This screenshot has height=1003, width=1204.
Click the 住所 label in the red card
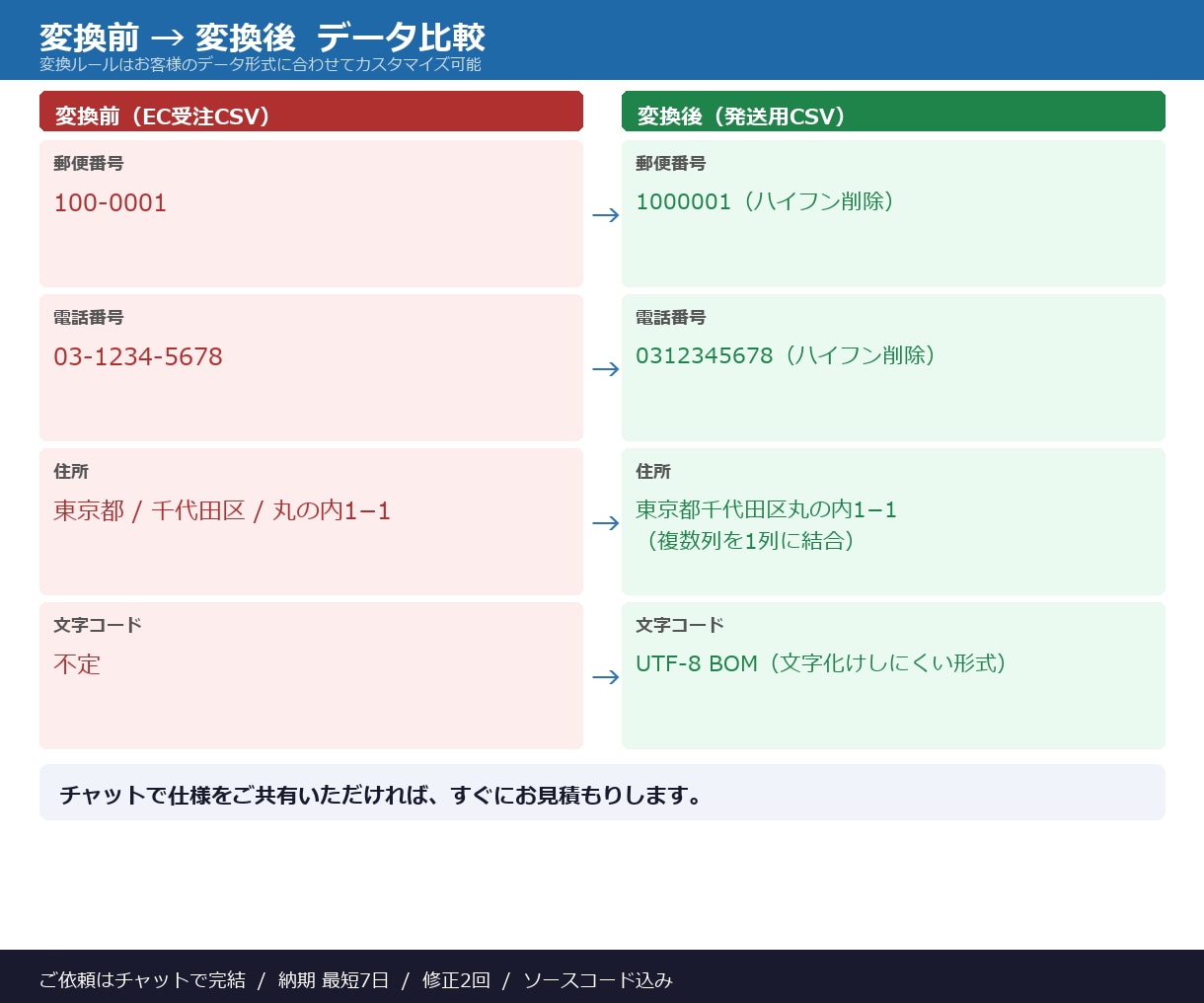click(x=71, y=472)
